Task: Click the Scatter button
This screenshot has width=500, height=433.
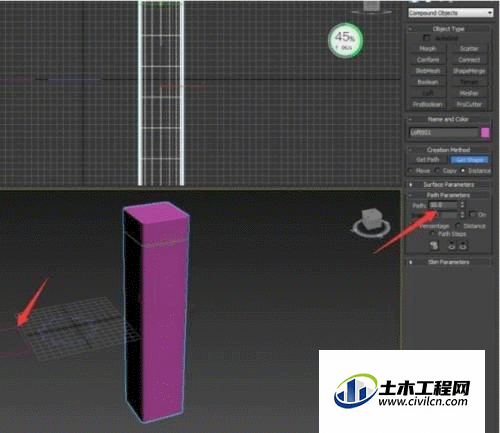Action: (469, 49)
